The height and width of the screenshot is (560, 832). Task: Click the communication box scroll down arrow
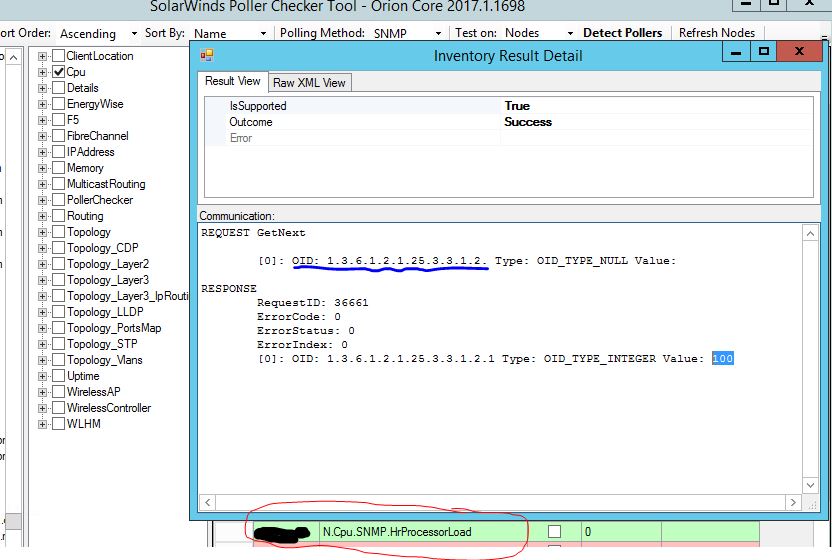(810, 485)
